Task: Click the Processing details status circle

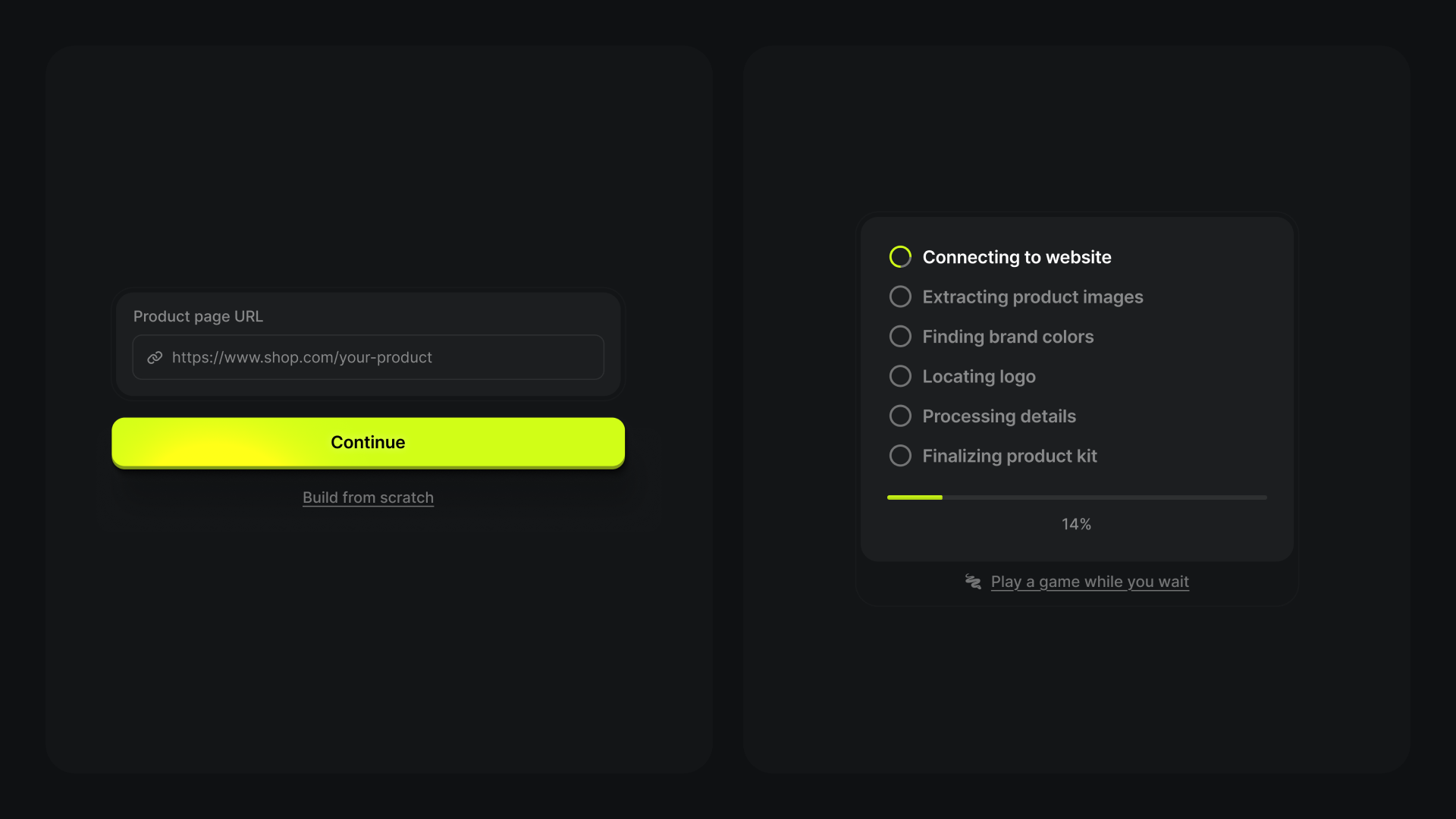Action: pyautogui.click(x=900, y=416)
